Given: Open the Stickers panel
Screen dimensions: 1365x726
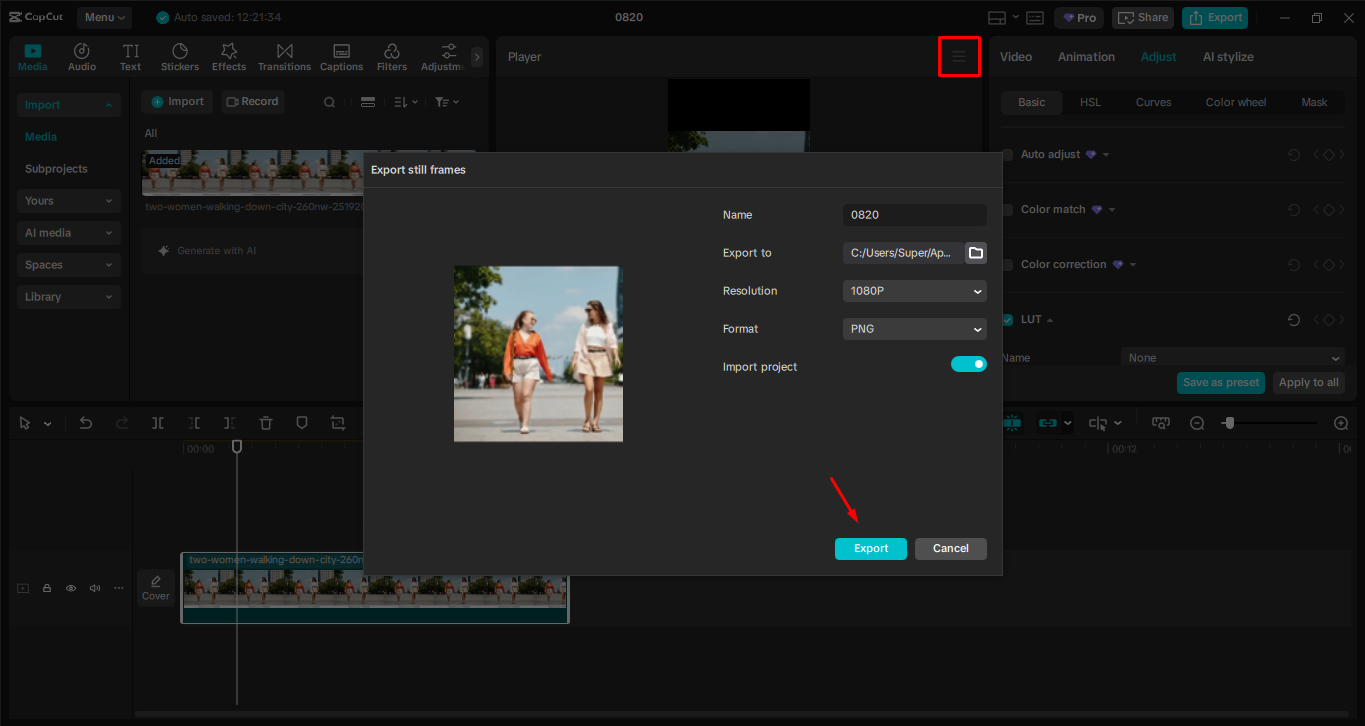Looking at the screenshot, I should pos(180,56).
